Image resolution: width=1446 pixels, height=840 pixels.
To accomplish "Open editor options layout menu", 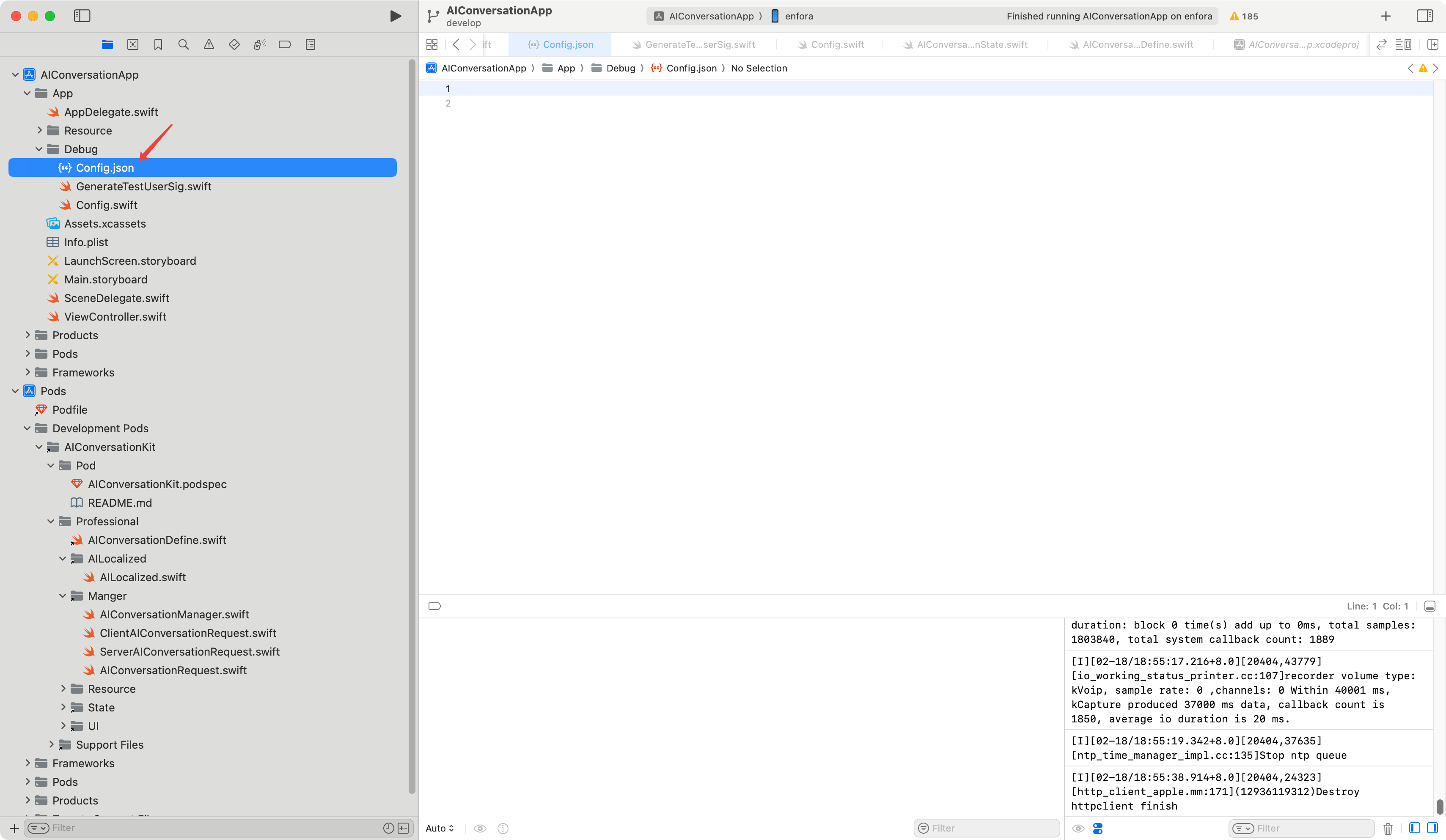I will click(x=1404, y=44).
